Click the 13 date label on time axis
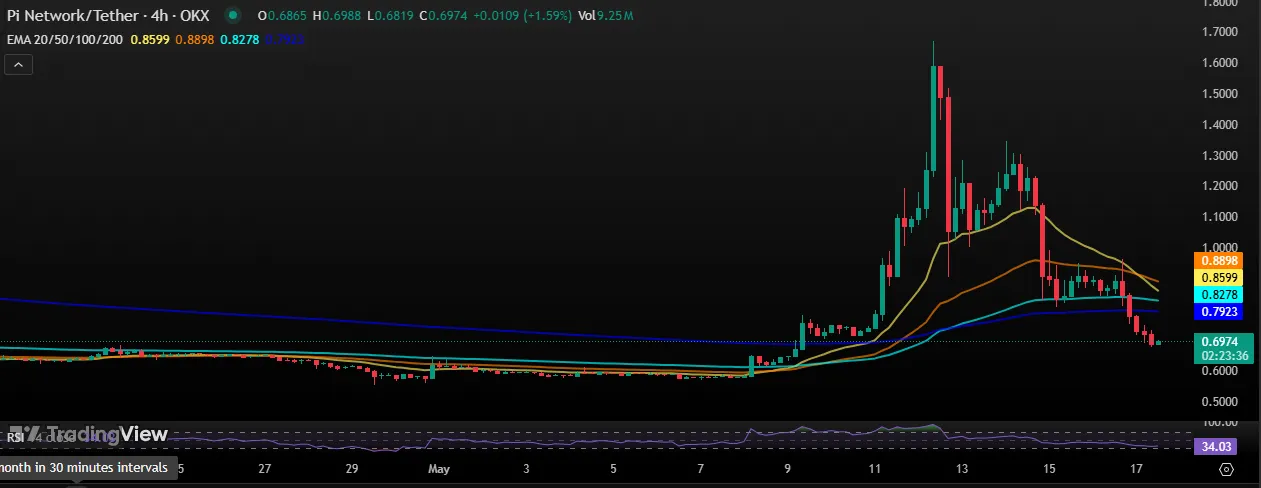1261x488 pixels. click(962, 468)
